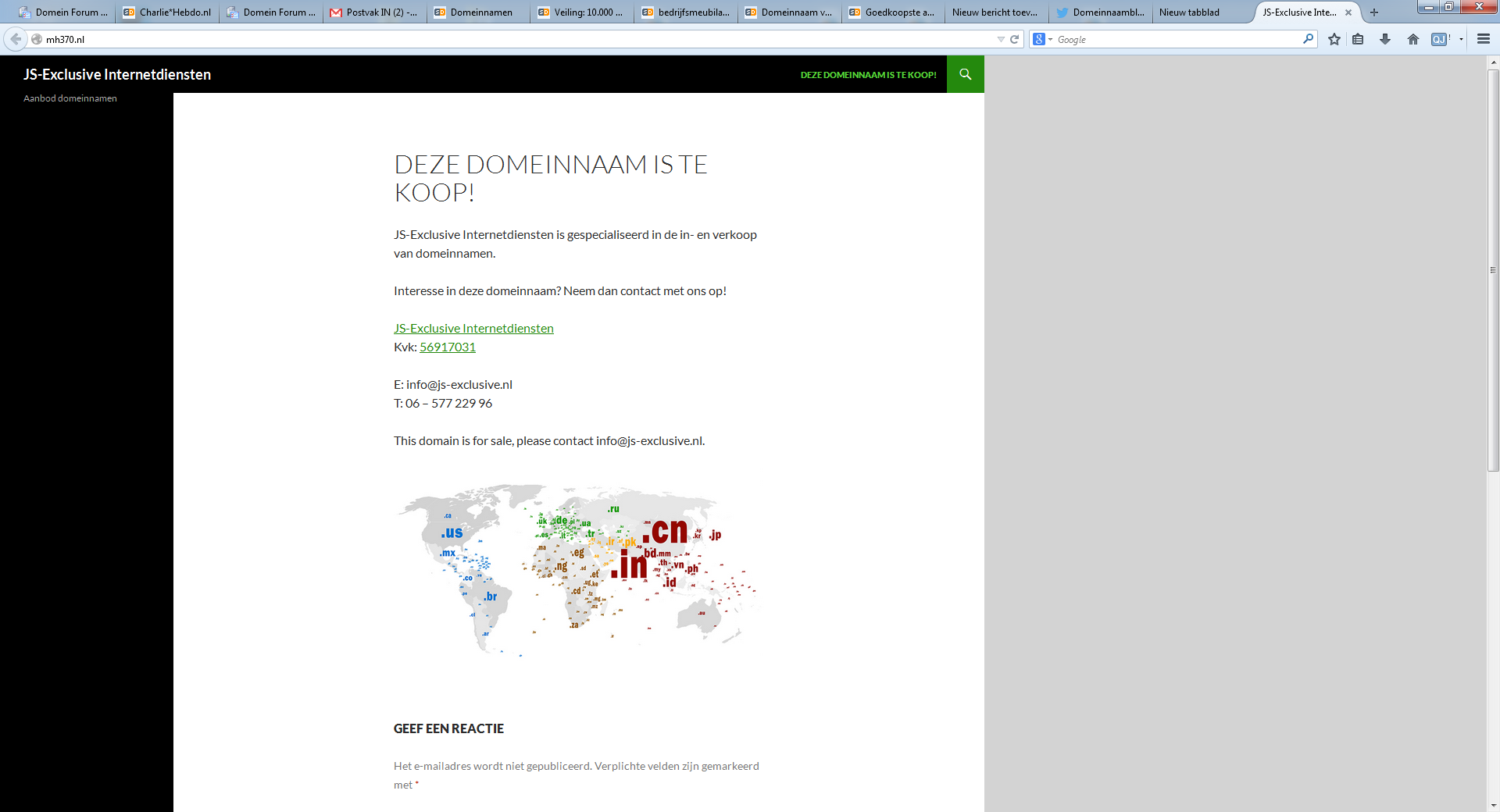Click the browser back arrow button
Image resolution: width=1500 pixels, height=812 pixels.
pos(16,39)
